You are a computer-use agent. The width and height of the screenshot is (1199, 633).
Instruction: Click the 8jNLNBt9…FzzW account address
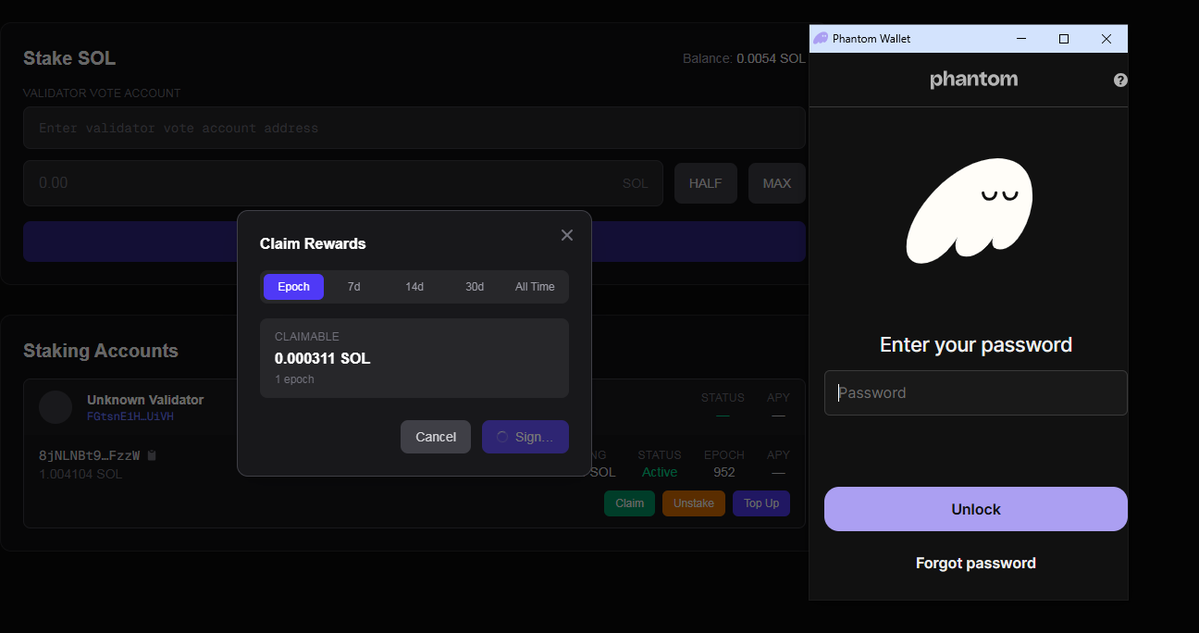89,456
